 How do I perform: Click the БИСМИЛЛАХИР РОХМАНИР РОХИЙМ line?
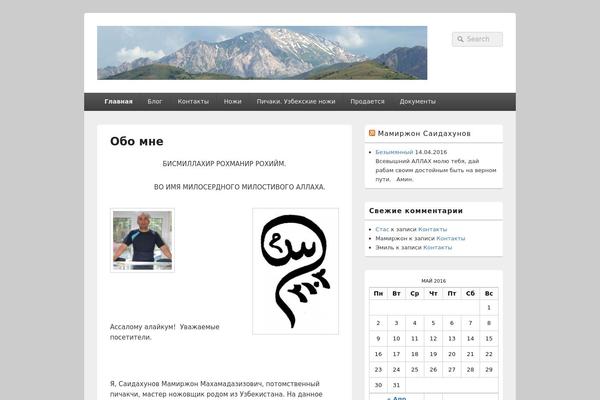tap(224, 163)
